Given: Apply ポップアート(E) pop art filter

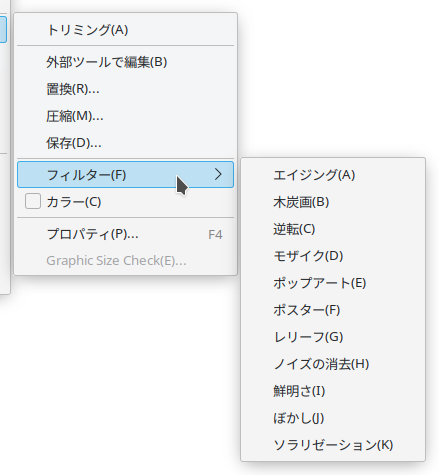Looking at the screenshot, I should 333,283.
